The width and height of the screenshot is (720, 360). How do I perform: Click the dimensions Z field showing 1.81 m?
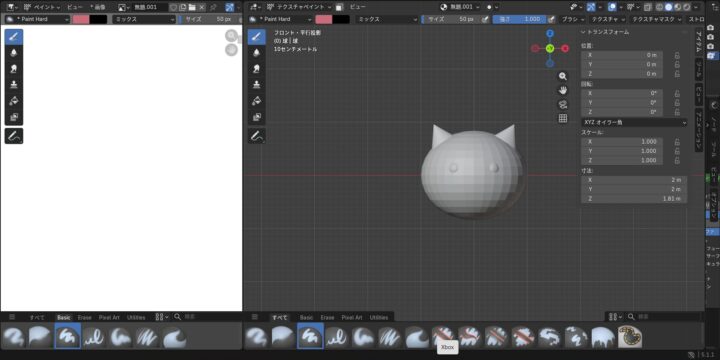point(634,199)
